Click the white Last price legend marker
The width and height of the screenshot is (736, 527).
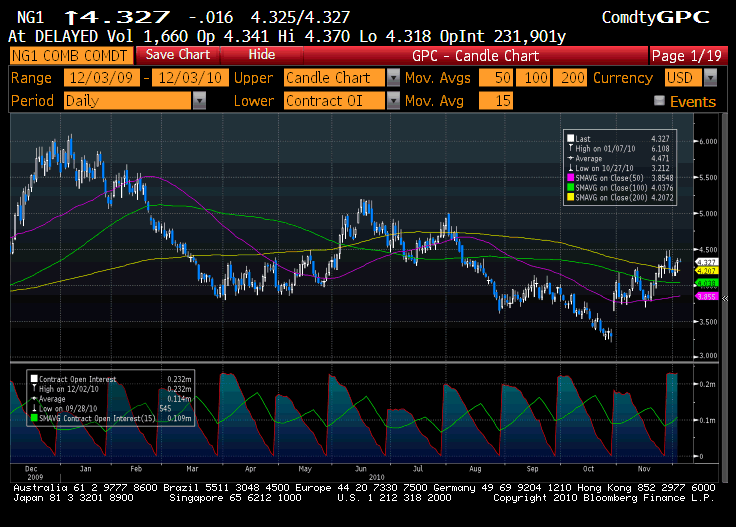pos(570,139)
